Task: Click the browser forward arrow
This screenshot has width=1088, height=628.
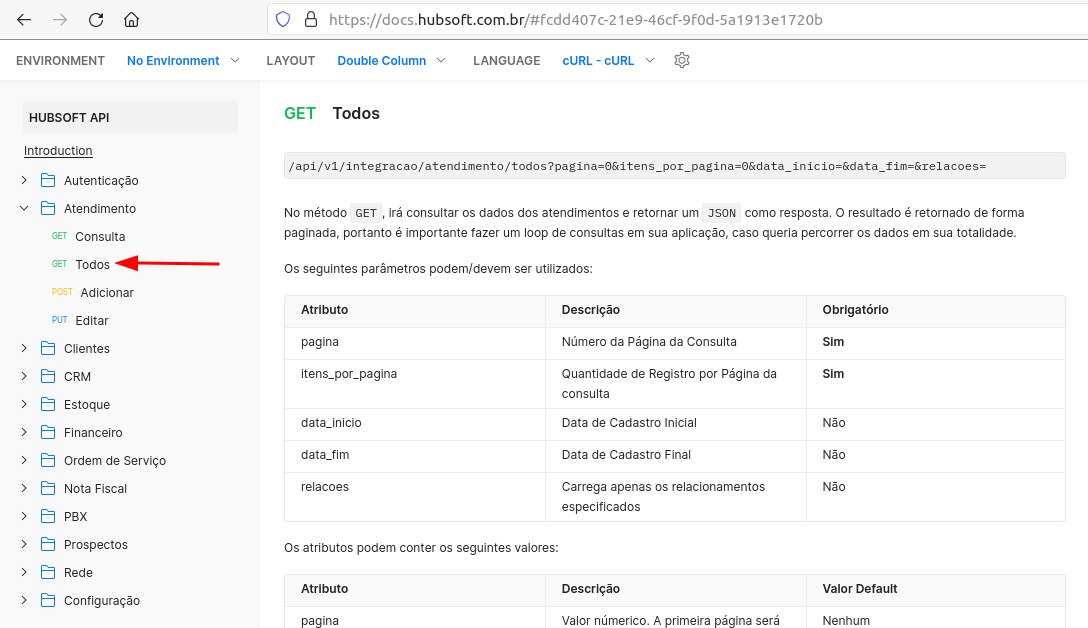Action: coord(60,20)
